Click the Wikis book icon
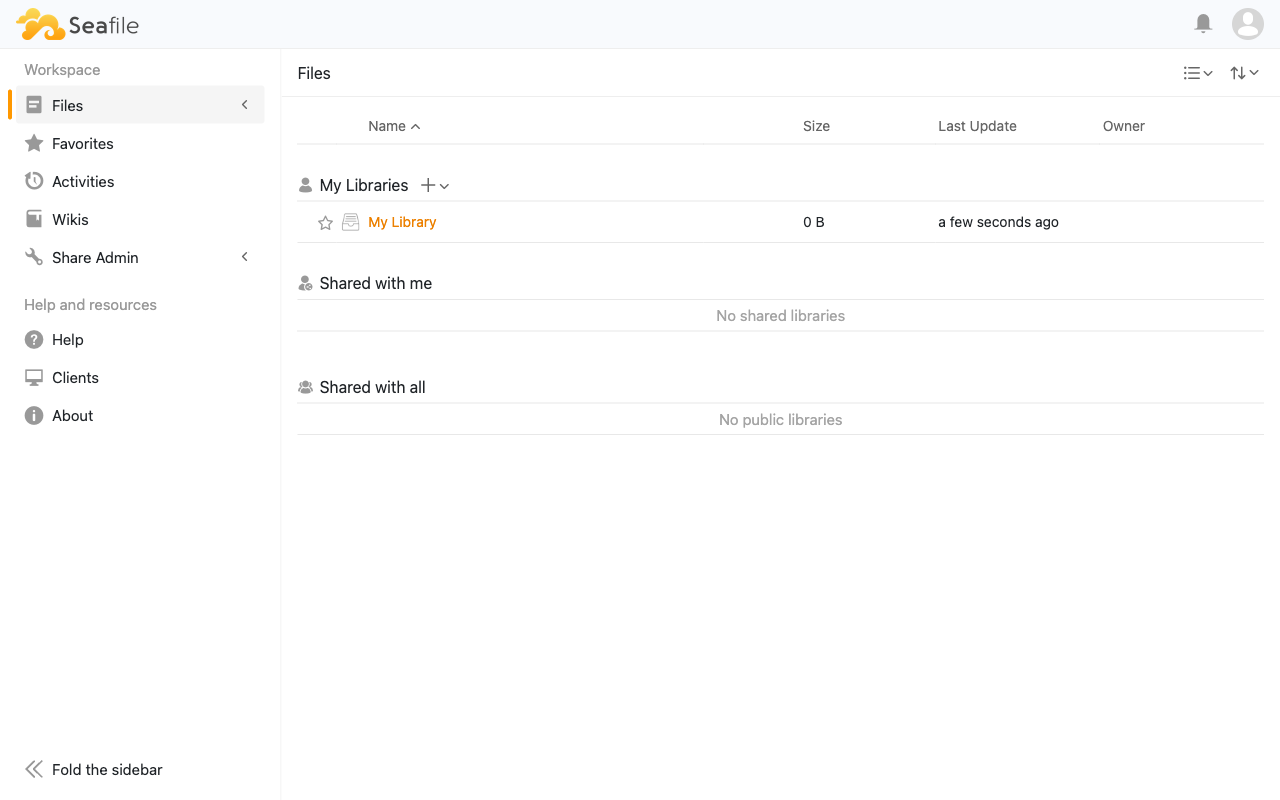 coord(34,219)
